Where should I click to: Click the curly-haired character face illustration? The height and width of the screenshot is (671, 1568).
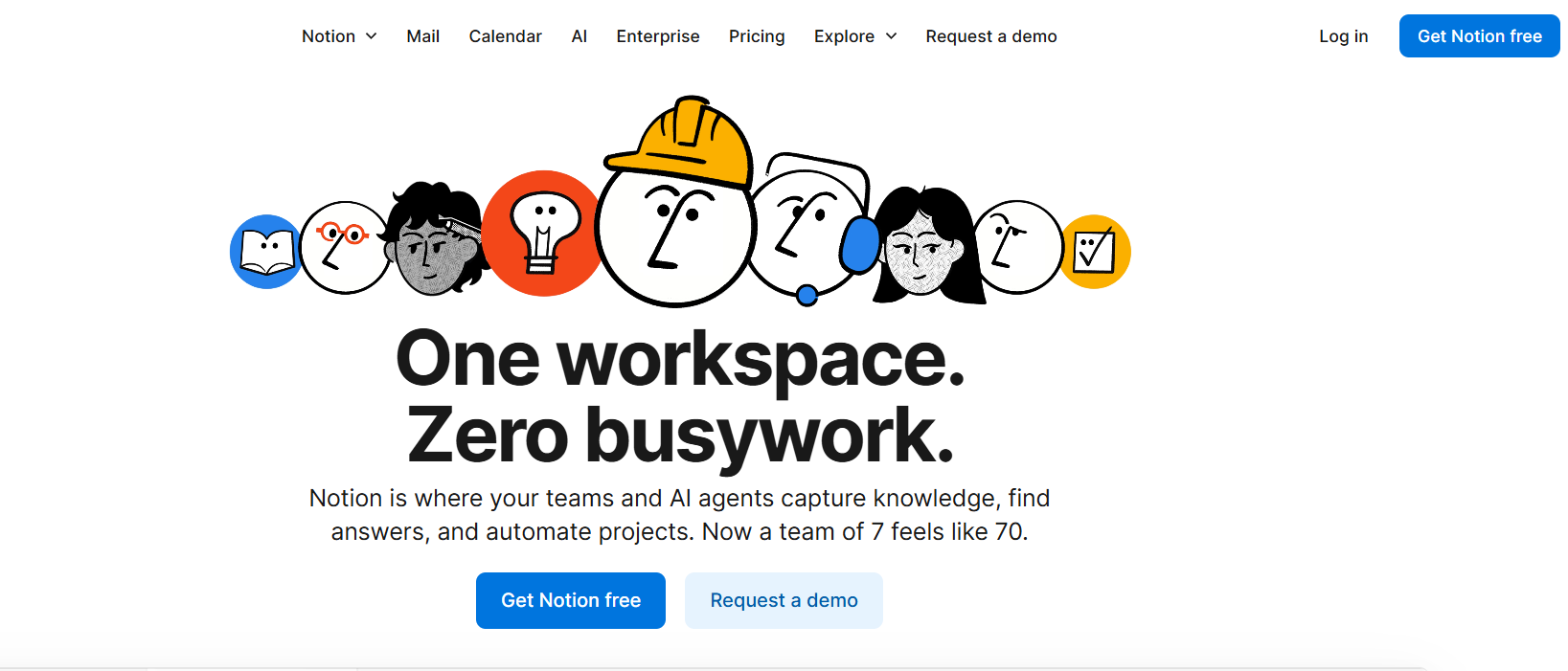(x=435, y=241)
